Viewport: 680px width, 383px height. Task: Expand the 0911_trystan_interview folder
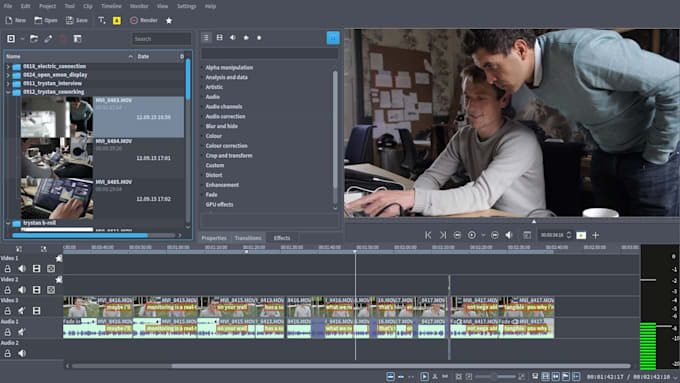(x=8, y=84)
